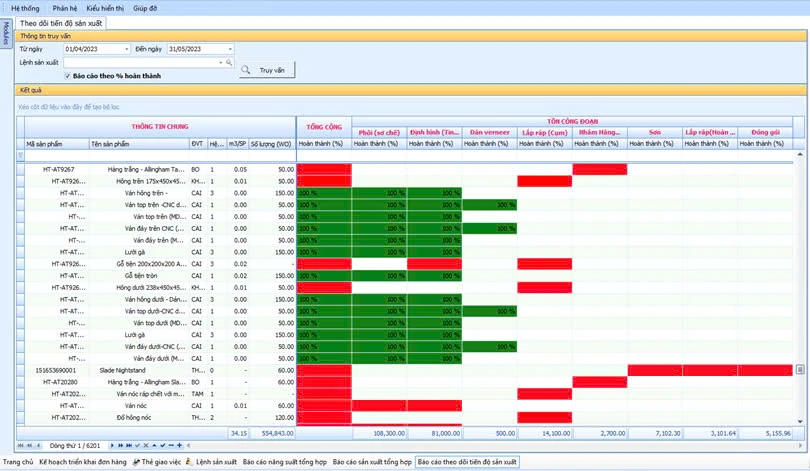
Task: Select 'Báo cáo theo dõi tiến độ sản xuất' bottom tab
Action: coord(467,462)
